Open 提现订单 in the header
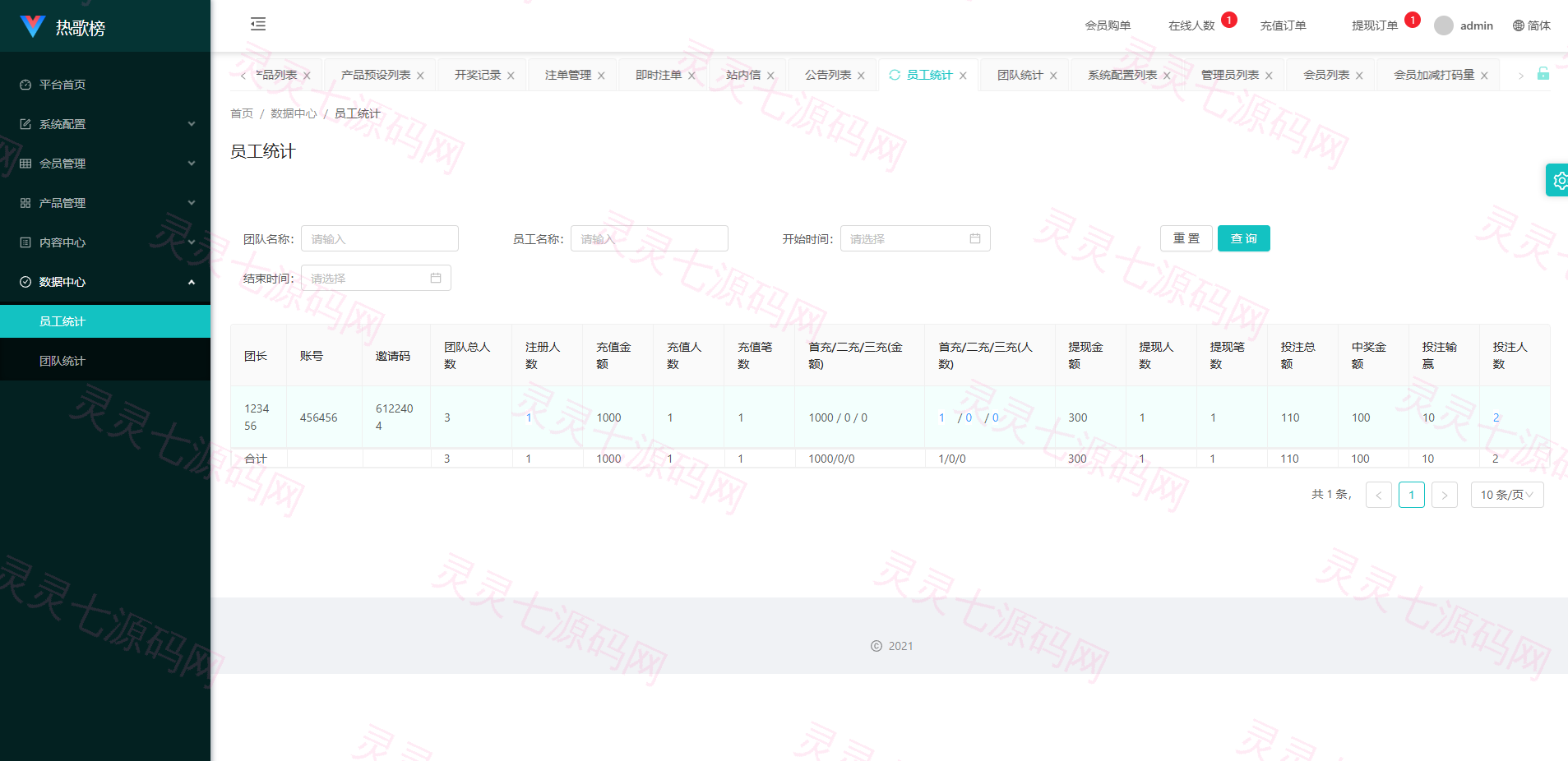 pos(1375,25)
